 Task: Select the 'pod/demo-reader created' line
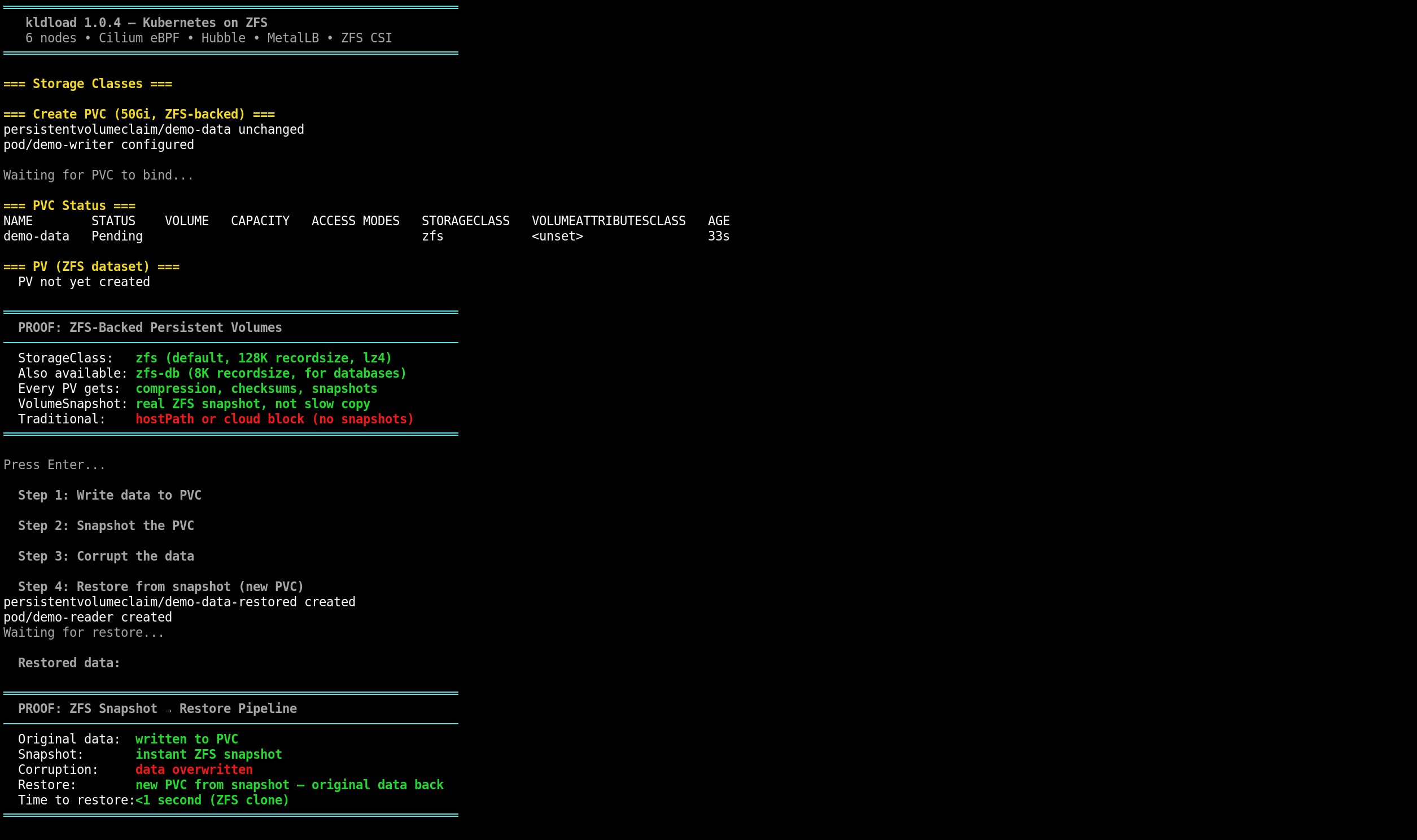pyautogui.click(x=88, y=619)
